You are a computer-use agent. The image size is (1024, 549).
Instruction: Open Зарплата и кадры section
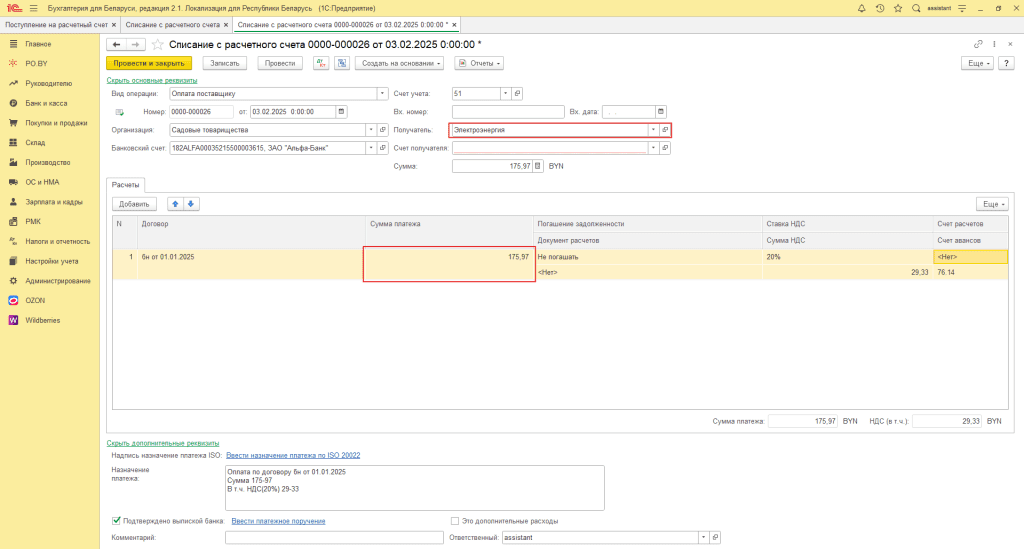(54, 202)
